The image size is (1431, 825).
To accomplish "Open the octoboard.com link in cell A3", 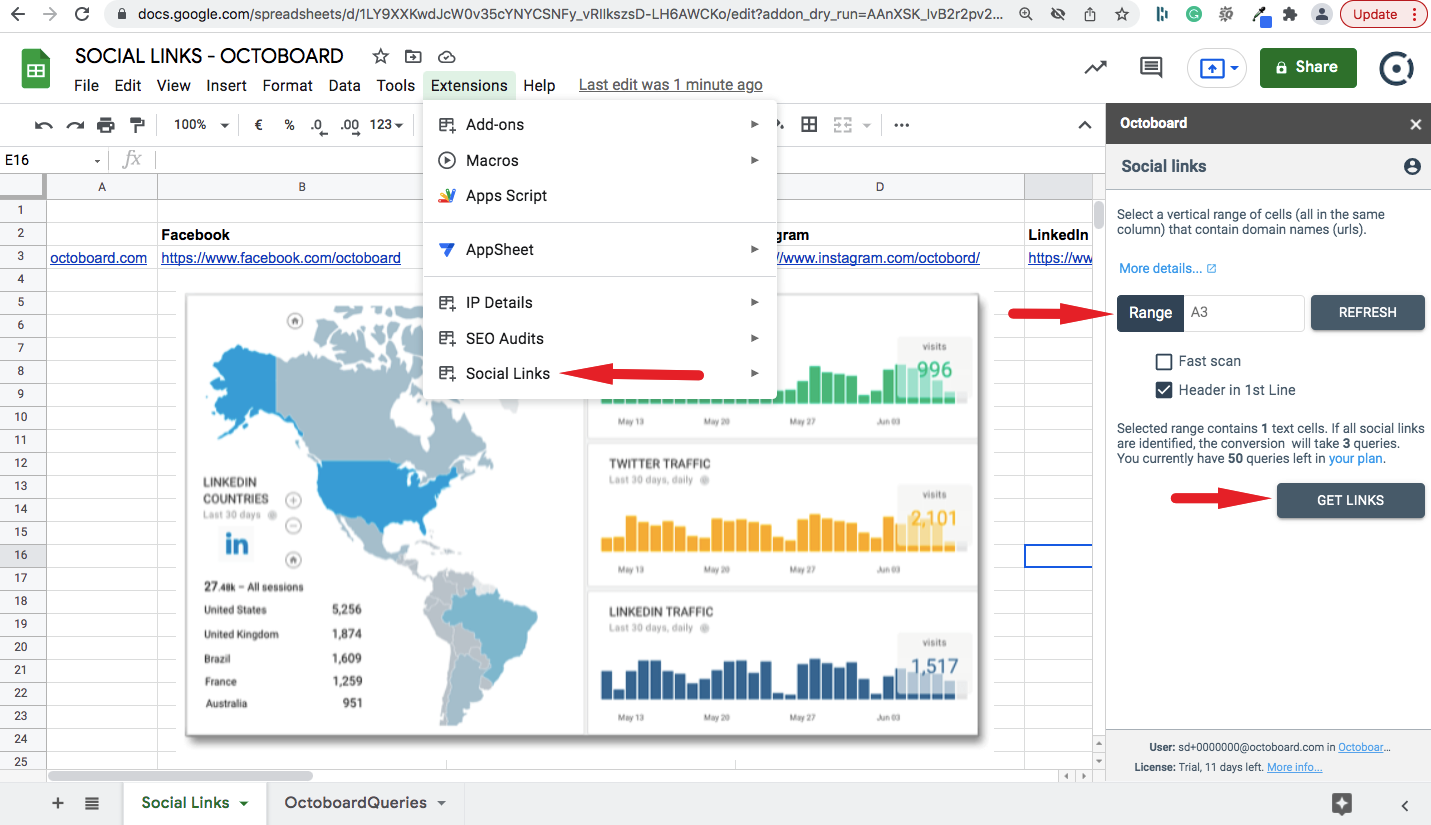I will (x=98, y=258).
